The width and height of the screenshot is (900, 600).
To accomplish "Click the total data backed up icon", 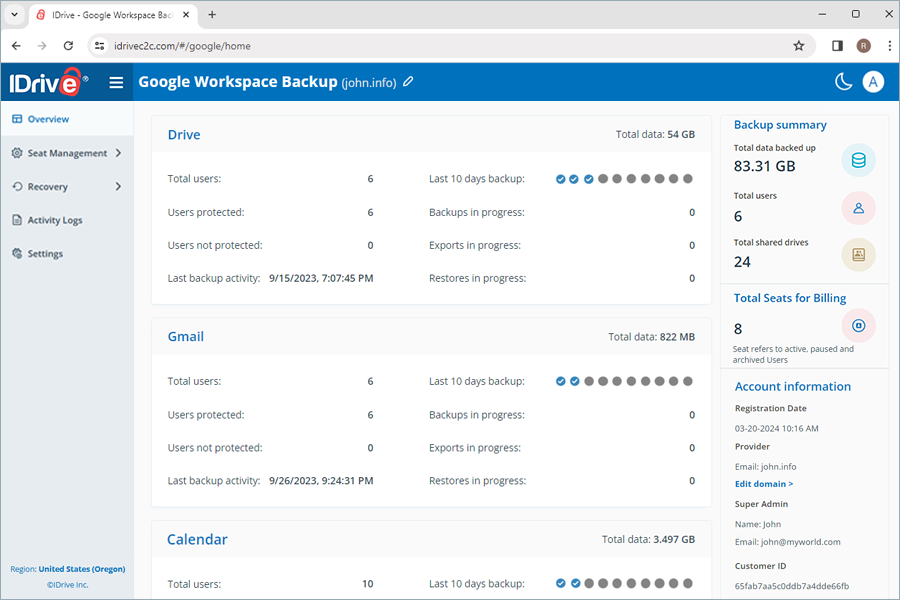I will [x=857, y=161].
